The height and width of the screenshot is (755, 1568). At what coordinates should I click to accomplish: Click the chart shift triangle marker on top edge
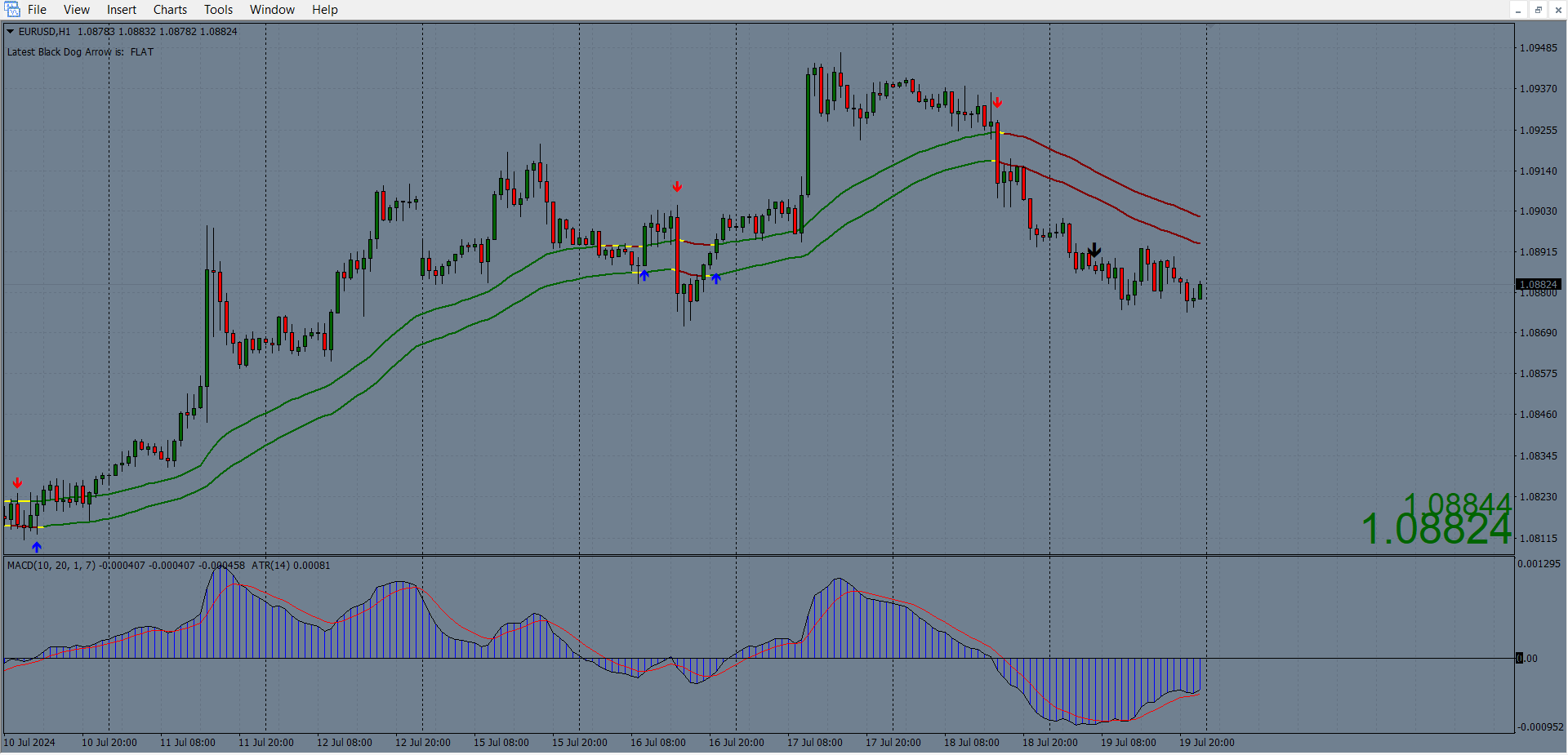(1210, 26)
